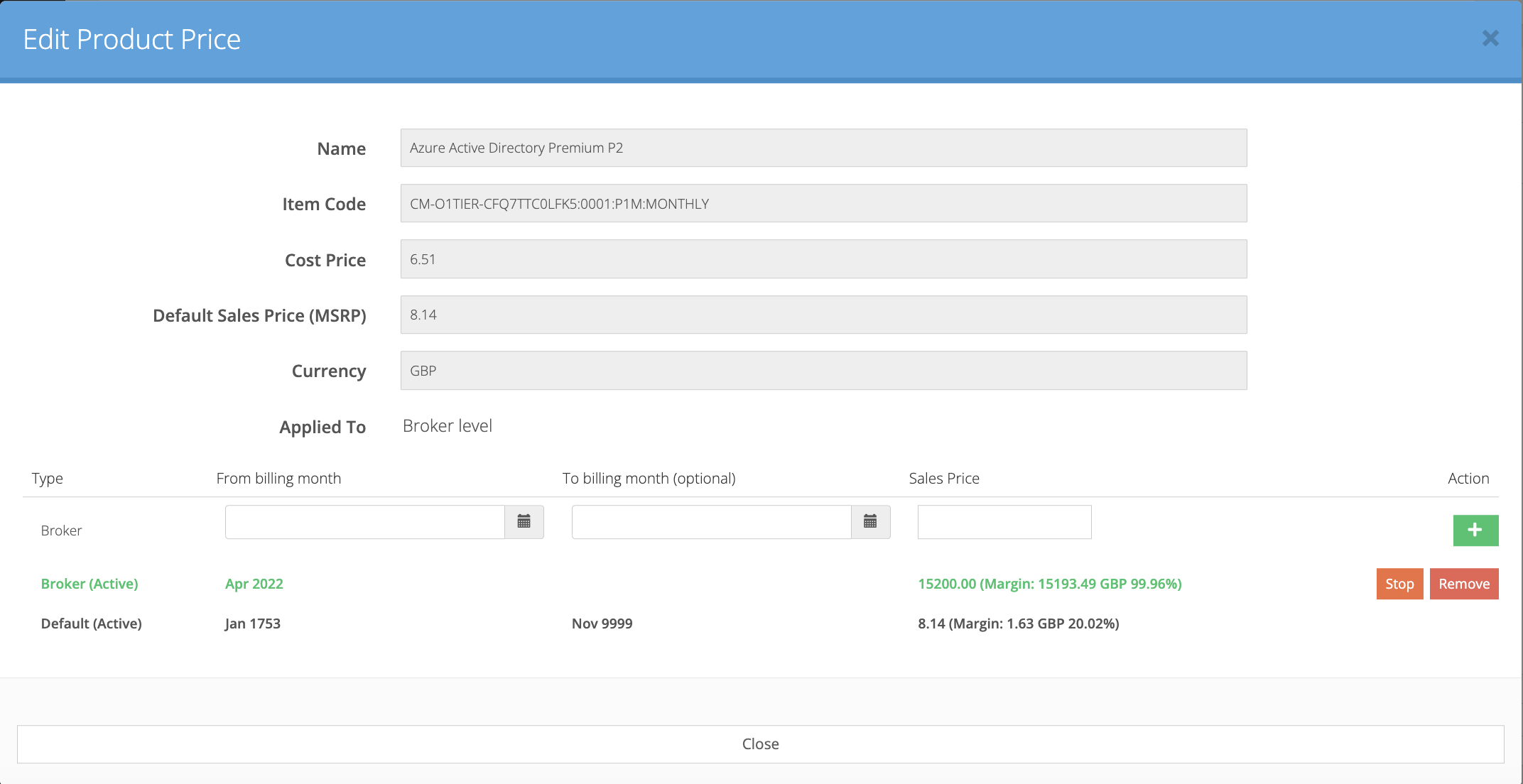Click the To billing month input field
The width and height of the screenshot is (1523, 784).
pos(711,522)
